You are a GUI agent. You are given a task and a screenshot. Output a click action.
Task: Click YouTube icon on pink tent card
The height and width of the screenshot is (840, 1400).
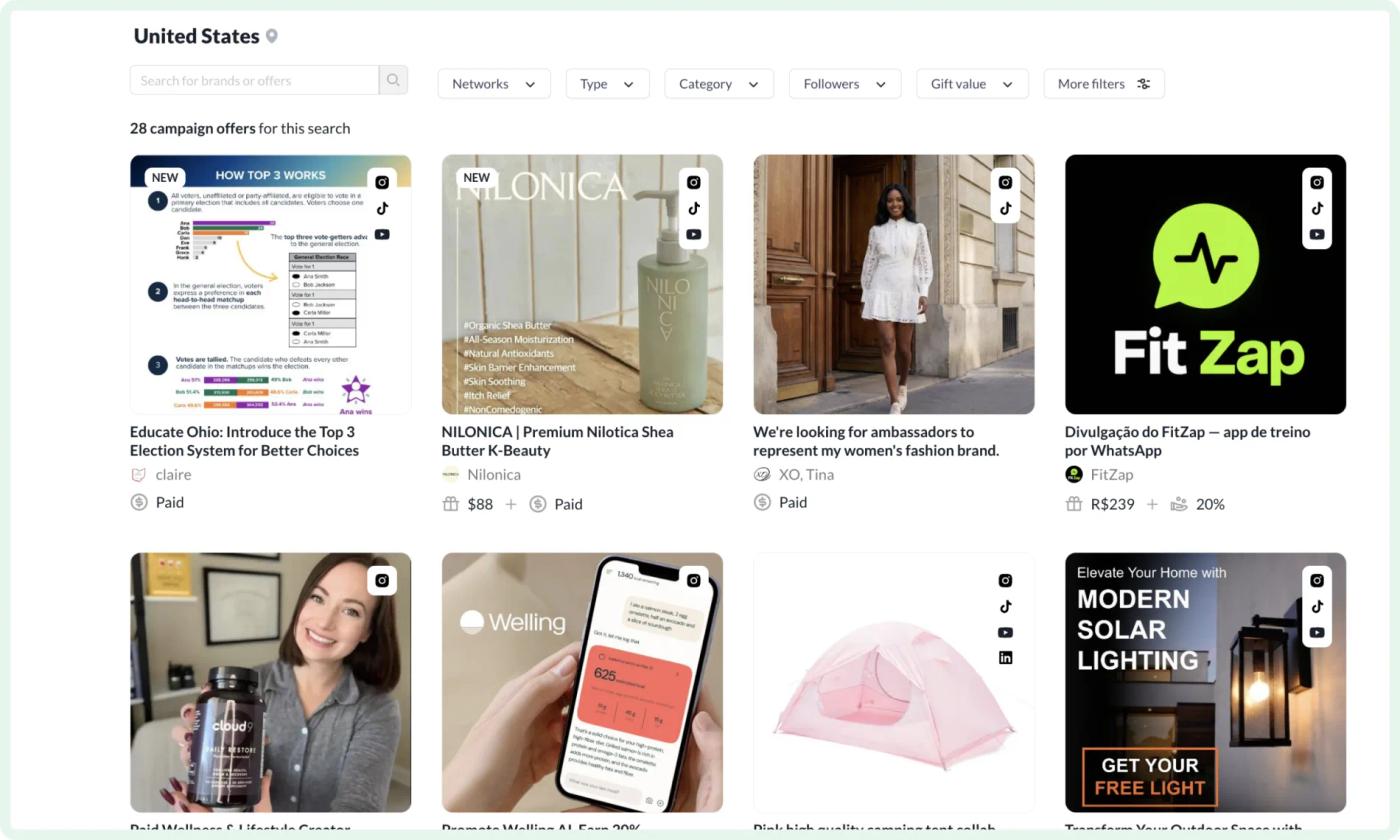[x=1005, y=632]
